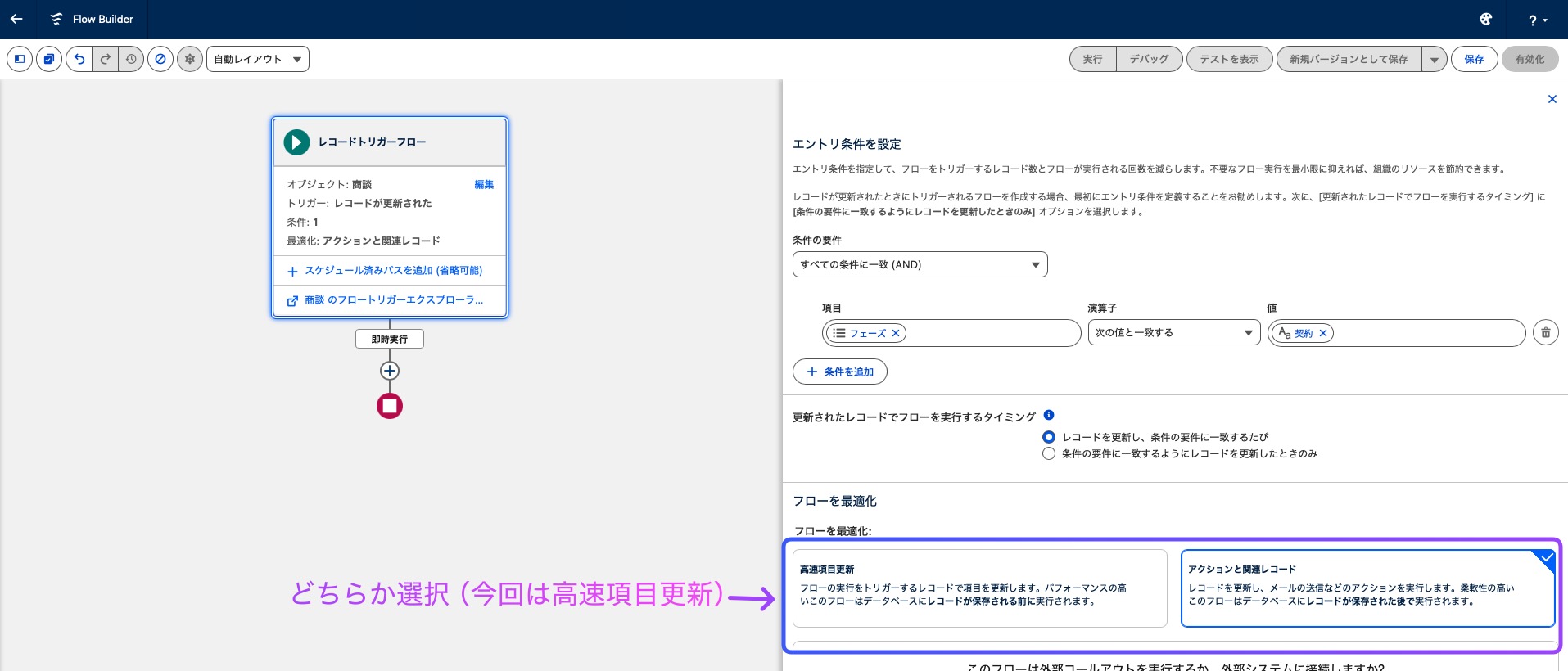Expand save-as-new-version arrow menu
The height and width of the screenshot is (671, 1568).
(x=1435, y=59)
